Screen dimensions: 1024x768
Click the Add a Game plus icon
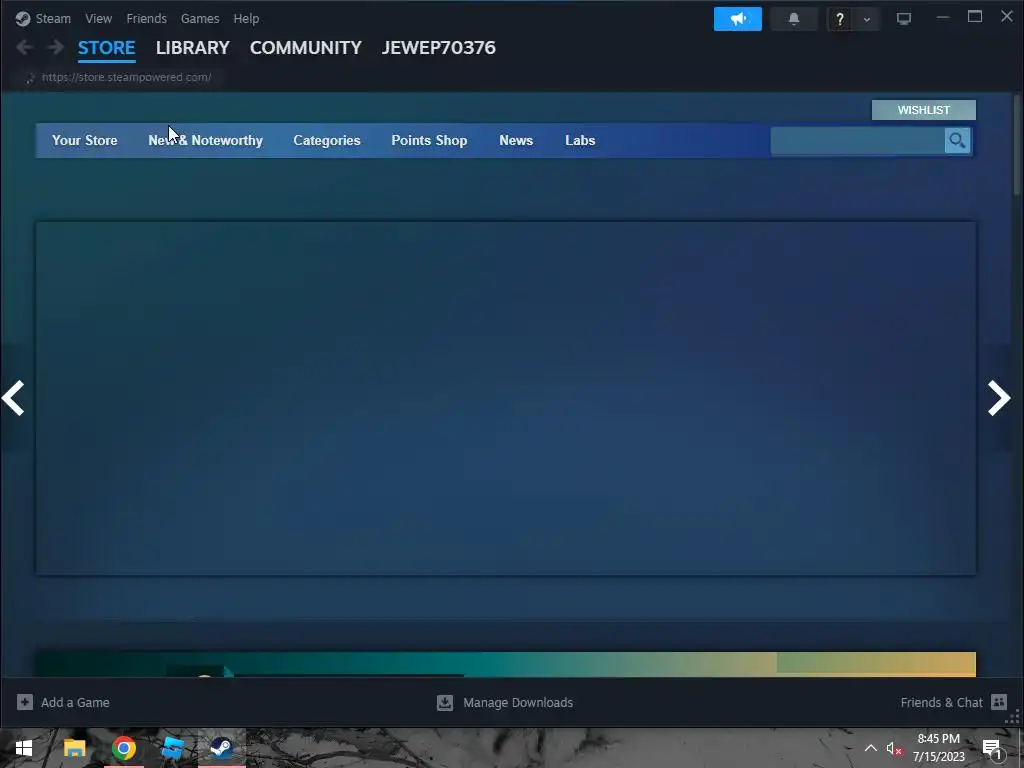25,702
